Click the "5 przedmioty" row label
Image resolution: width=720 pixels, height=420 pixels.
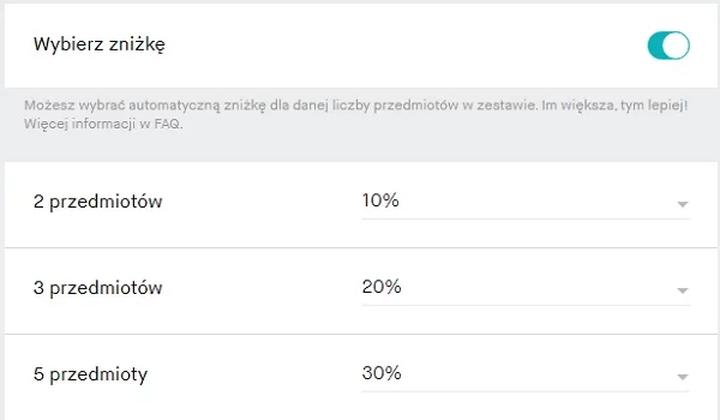tap(90, 375)
